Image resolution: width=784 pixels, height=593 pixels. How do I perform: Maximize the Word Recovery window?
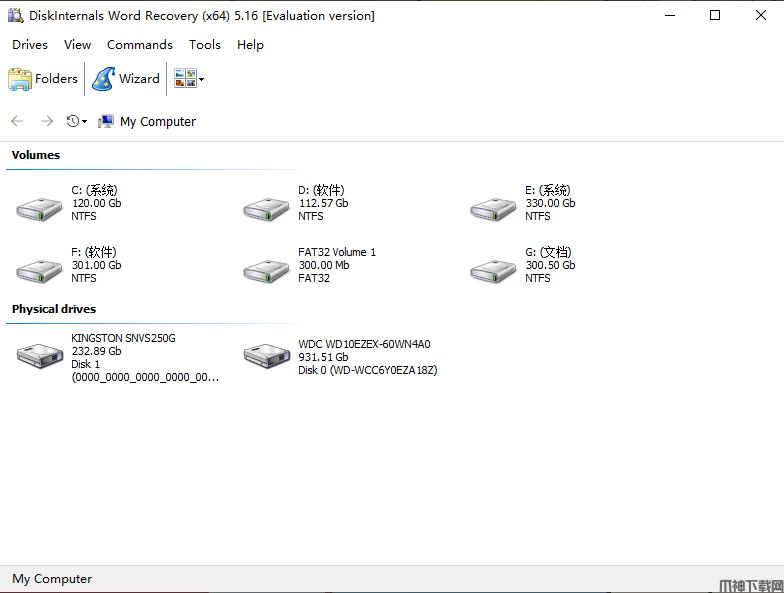[x=715, y=16]
